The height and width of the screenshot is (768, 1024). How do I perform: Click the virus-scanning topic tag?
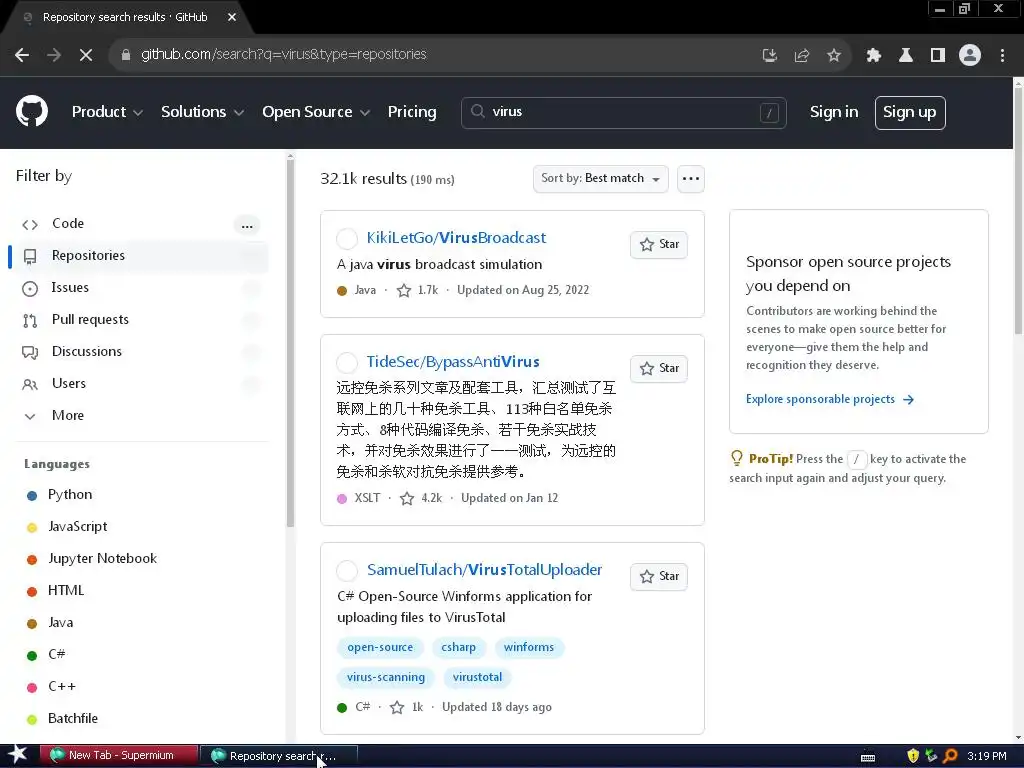(x=386, y=677)
